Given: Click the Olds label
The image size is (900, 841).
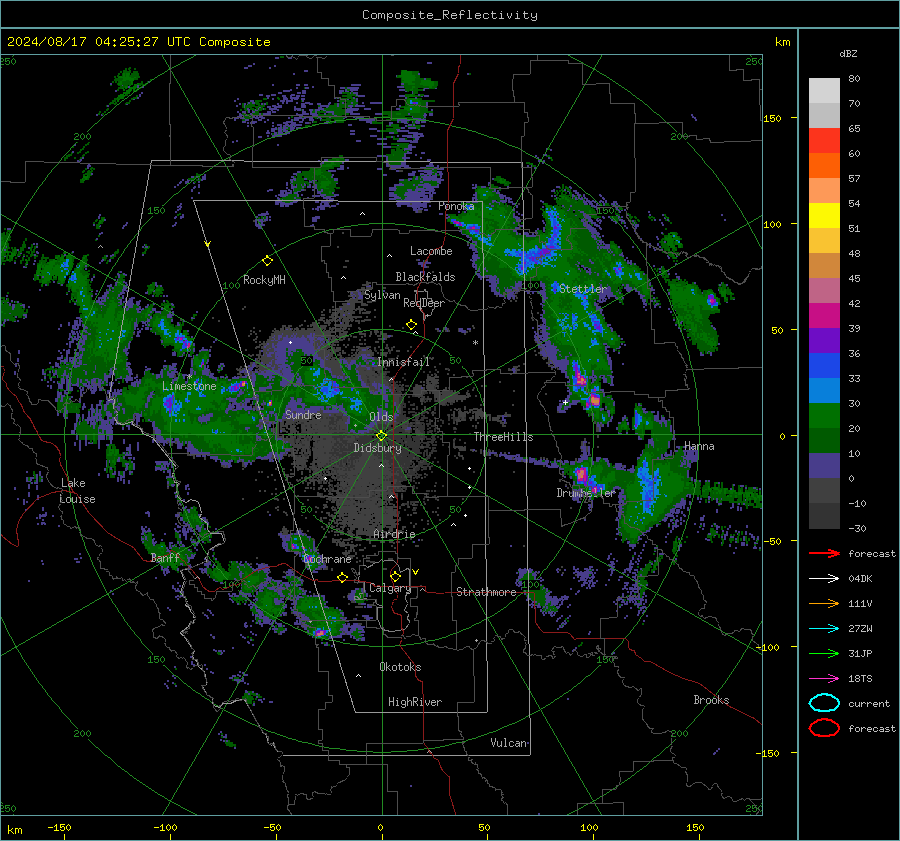Looking at the screenshot, I should pos(381,417).
